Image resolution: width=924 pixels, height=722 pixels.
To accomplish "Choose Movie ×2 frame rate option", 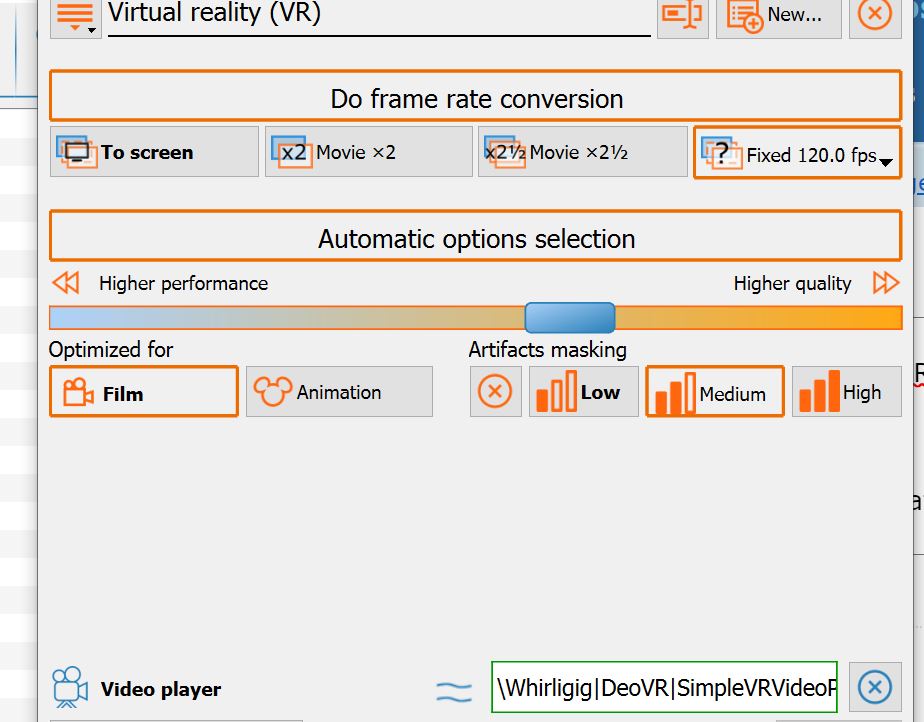I will pyautogui.click(x=368, y=152).
